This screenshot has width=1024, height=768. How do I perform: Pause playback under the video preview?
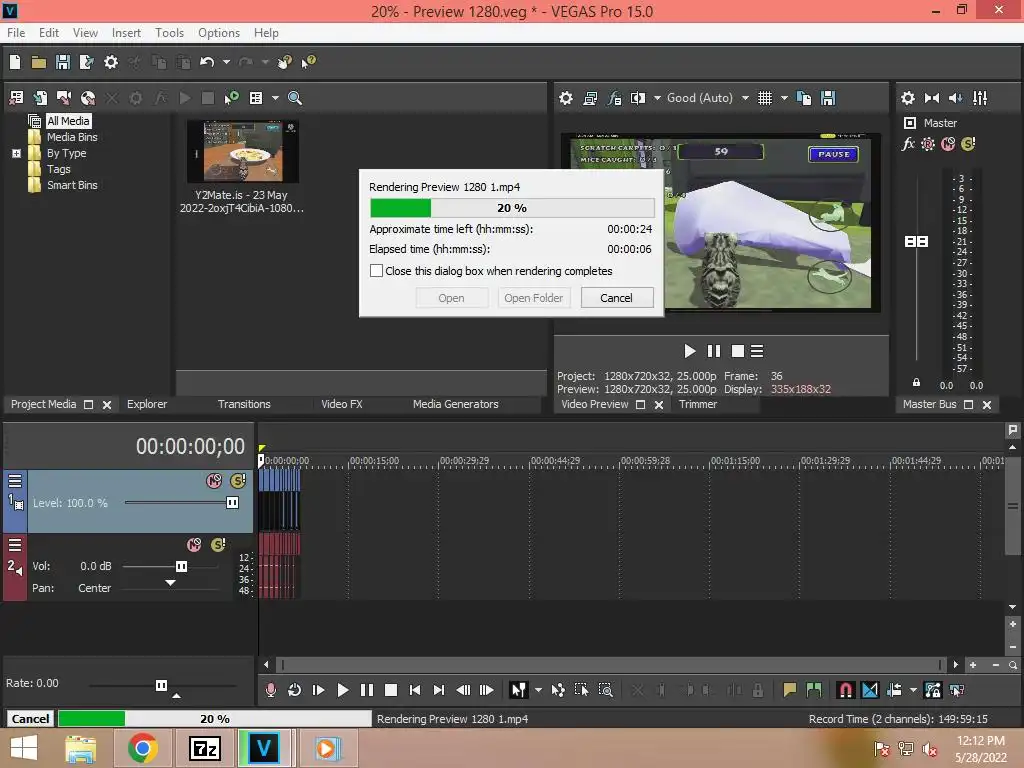pos(714,351)
